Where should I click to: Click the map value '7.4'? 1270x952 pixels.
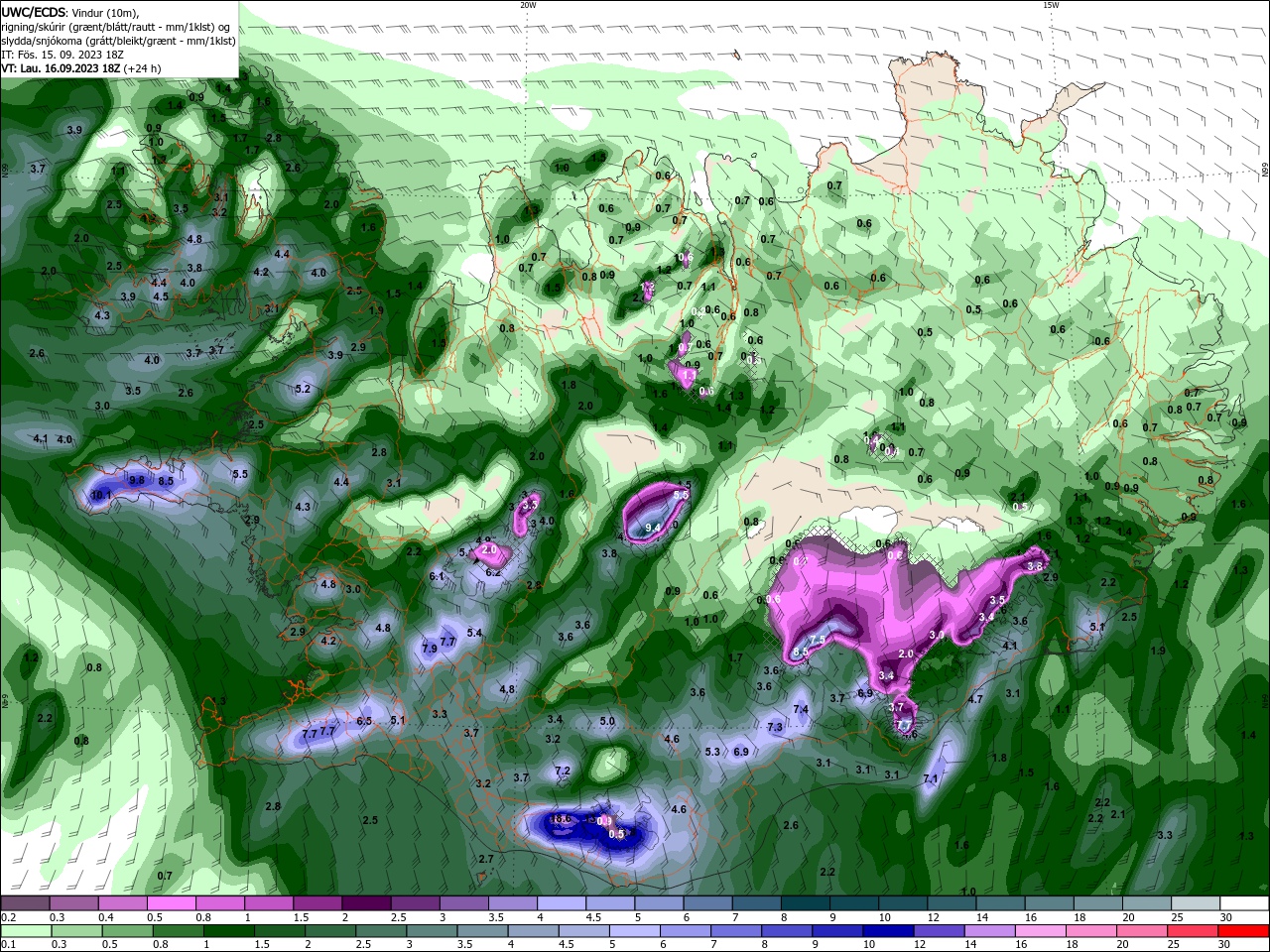click(x=801, y=709)
